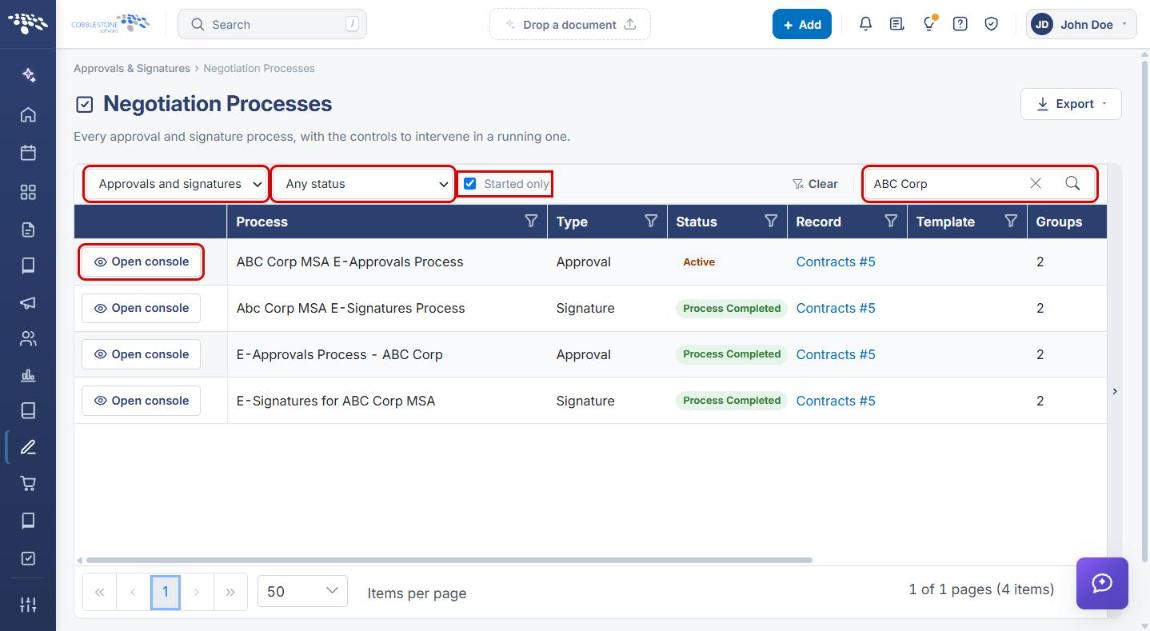Click the ABC Corp table search field
Image resolution: width=1150 pixels, height=631 pixels.
coord(946,183)
